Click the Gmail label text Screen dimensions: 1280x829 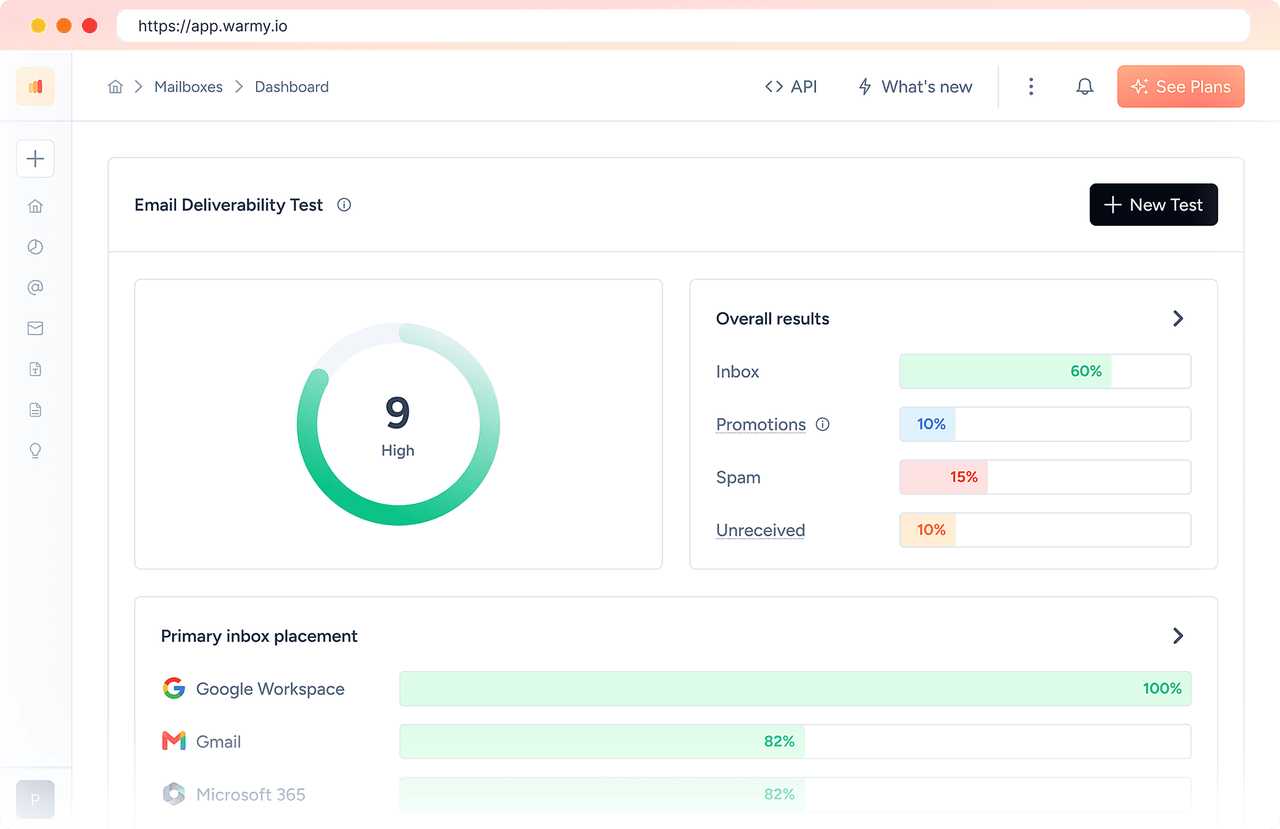point(218,742)
